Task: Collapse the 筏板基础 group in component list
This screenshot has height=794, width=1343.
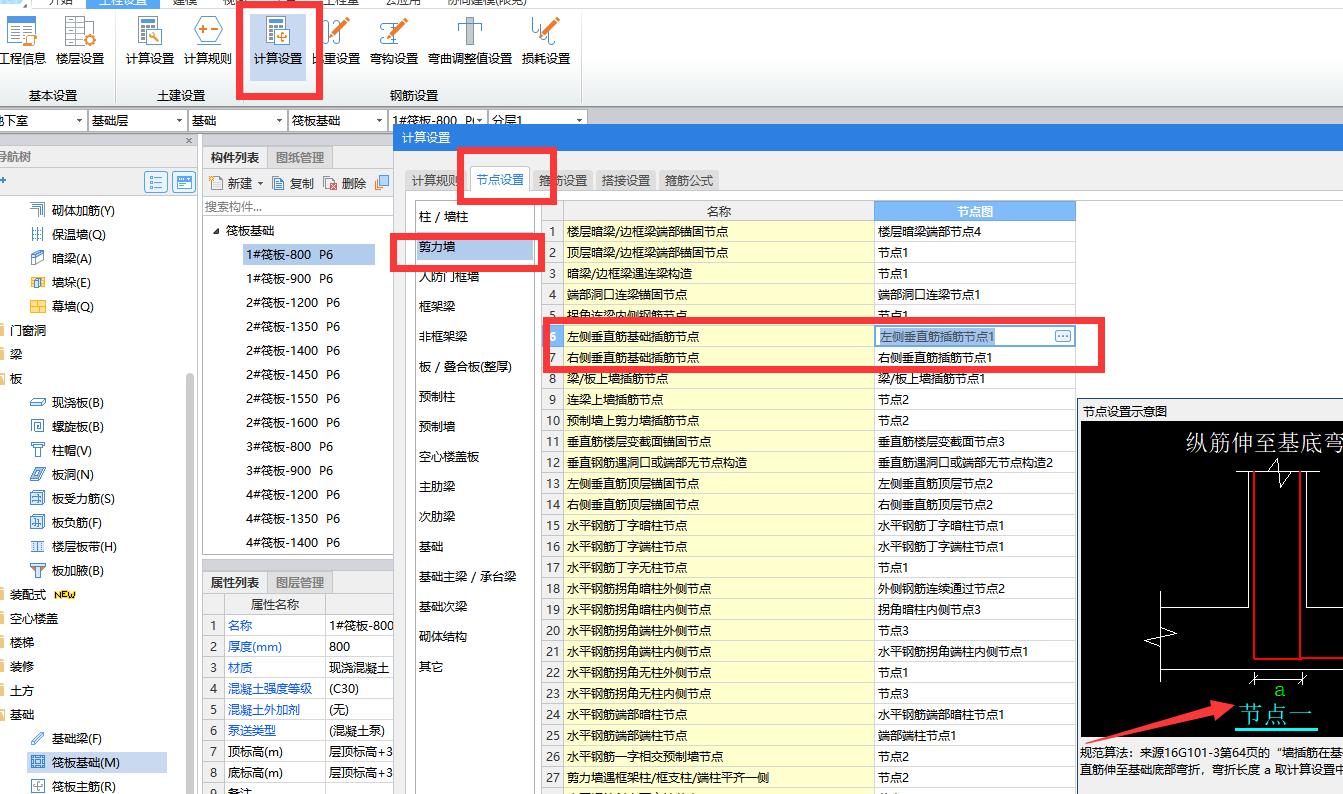Action: 217,230
